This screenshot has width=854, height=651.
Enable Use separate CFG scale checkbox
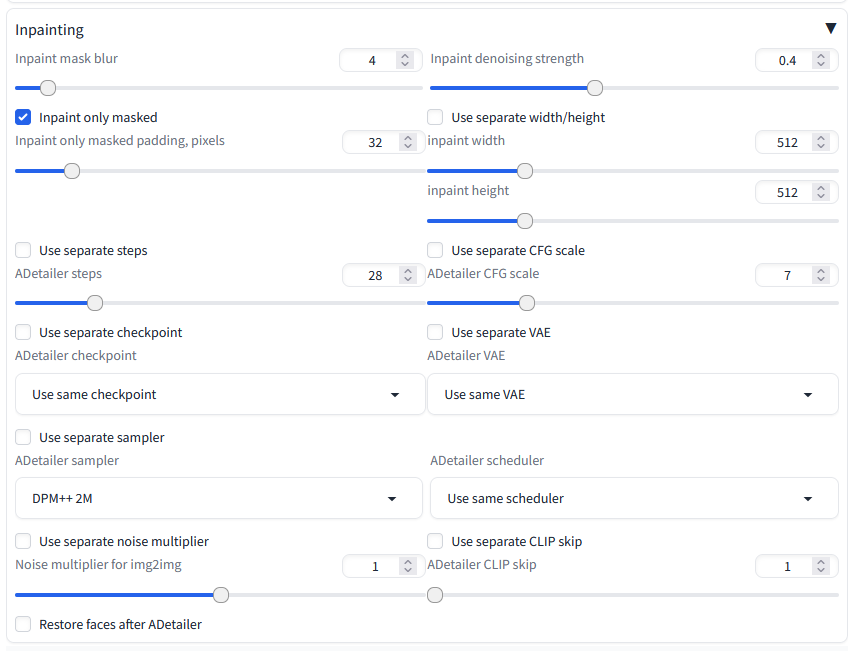pyautogui.click(x=435, y=250)
